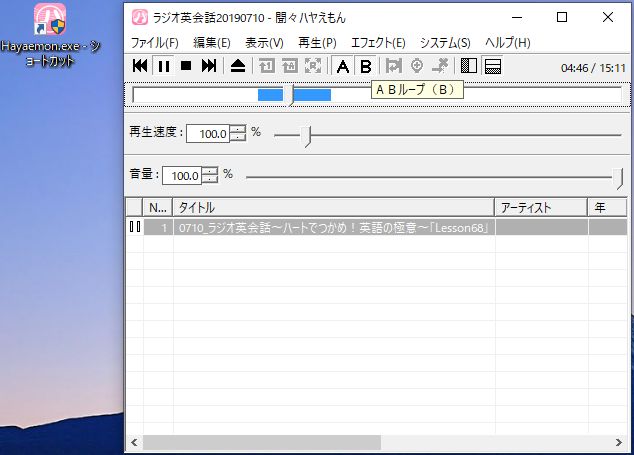Set AB loop point B

(366, 66)
